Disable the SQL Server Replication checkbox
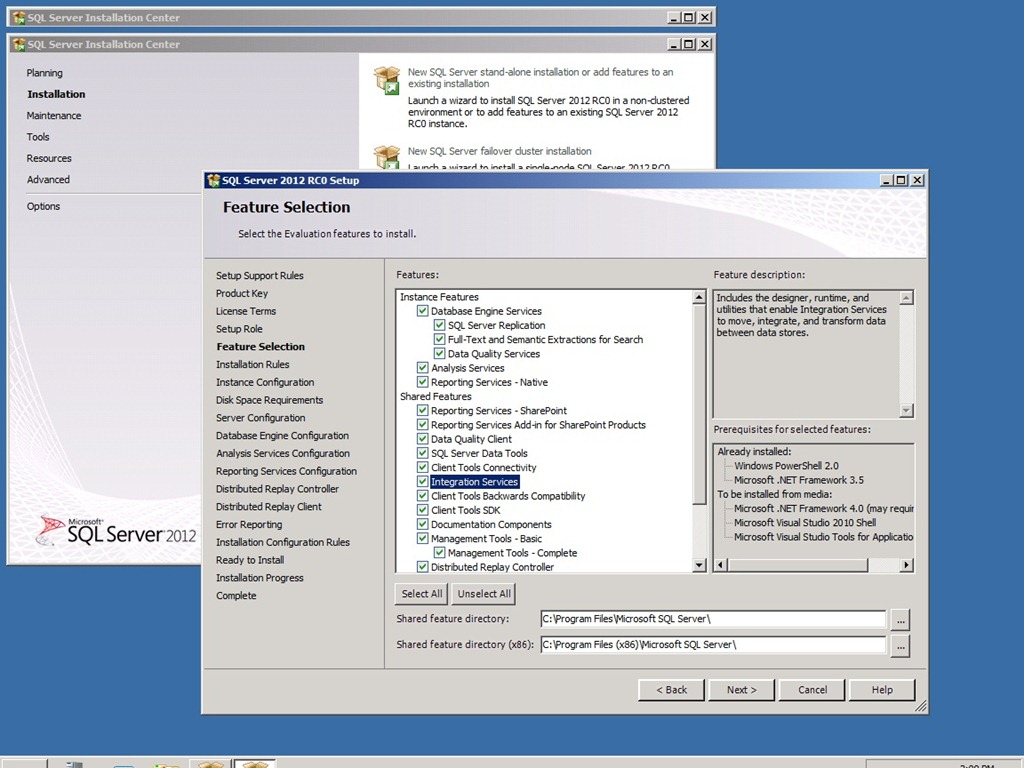Image resolution: width=1024 pixels, height=768 pixels. click(x=440, y=325)
